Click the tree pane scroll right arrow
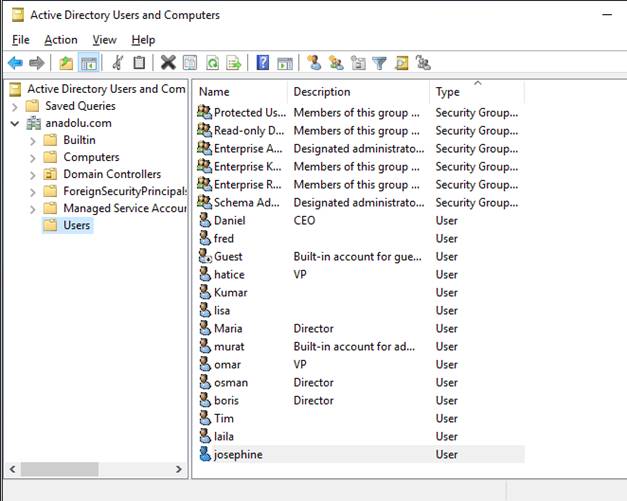Image resolution: width=627 pixels, height=501 pixels. pos(179,469)
